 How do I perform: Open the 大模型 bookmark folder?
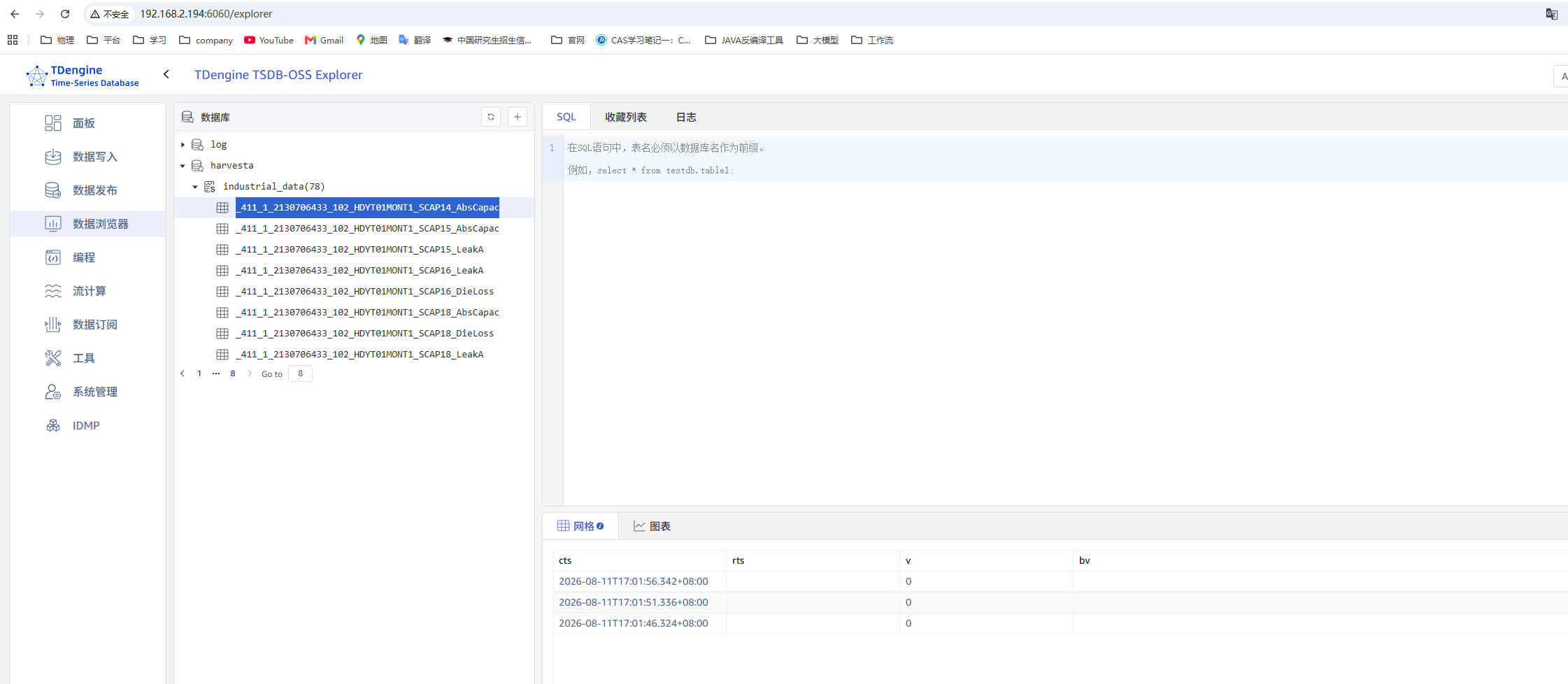pyautogui.click(x=817, y=40)
